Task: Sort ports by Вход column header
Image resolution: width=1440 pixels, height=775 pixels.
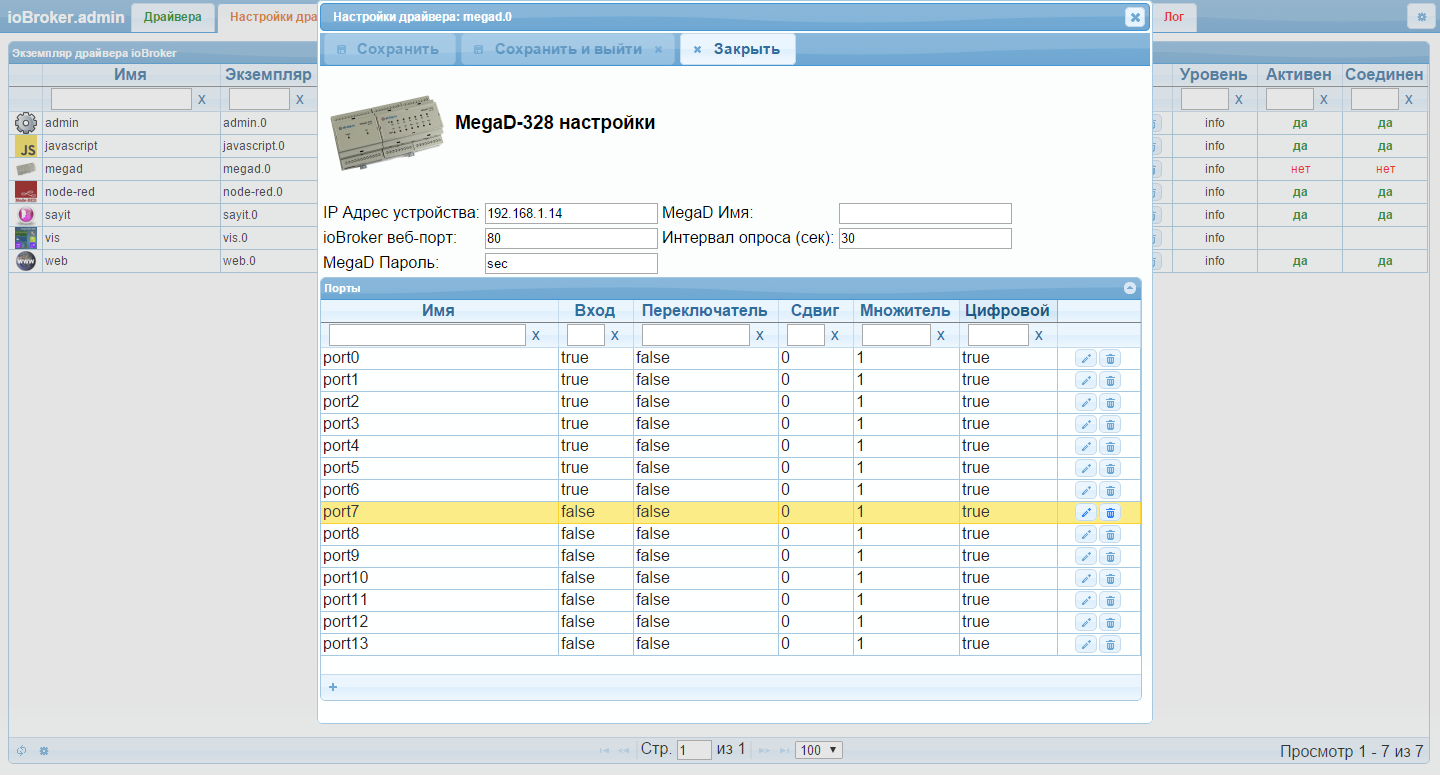Action: [x=595, y=310]
